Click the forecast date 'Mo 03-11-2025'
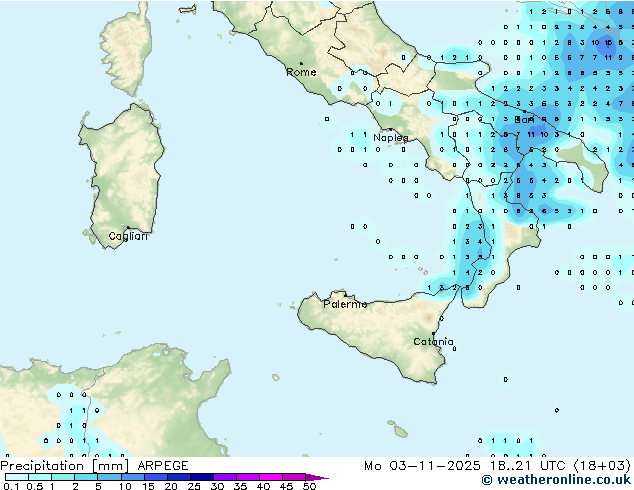Viewport: 634px width, 490px height. (423, 466)
